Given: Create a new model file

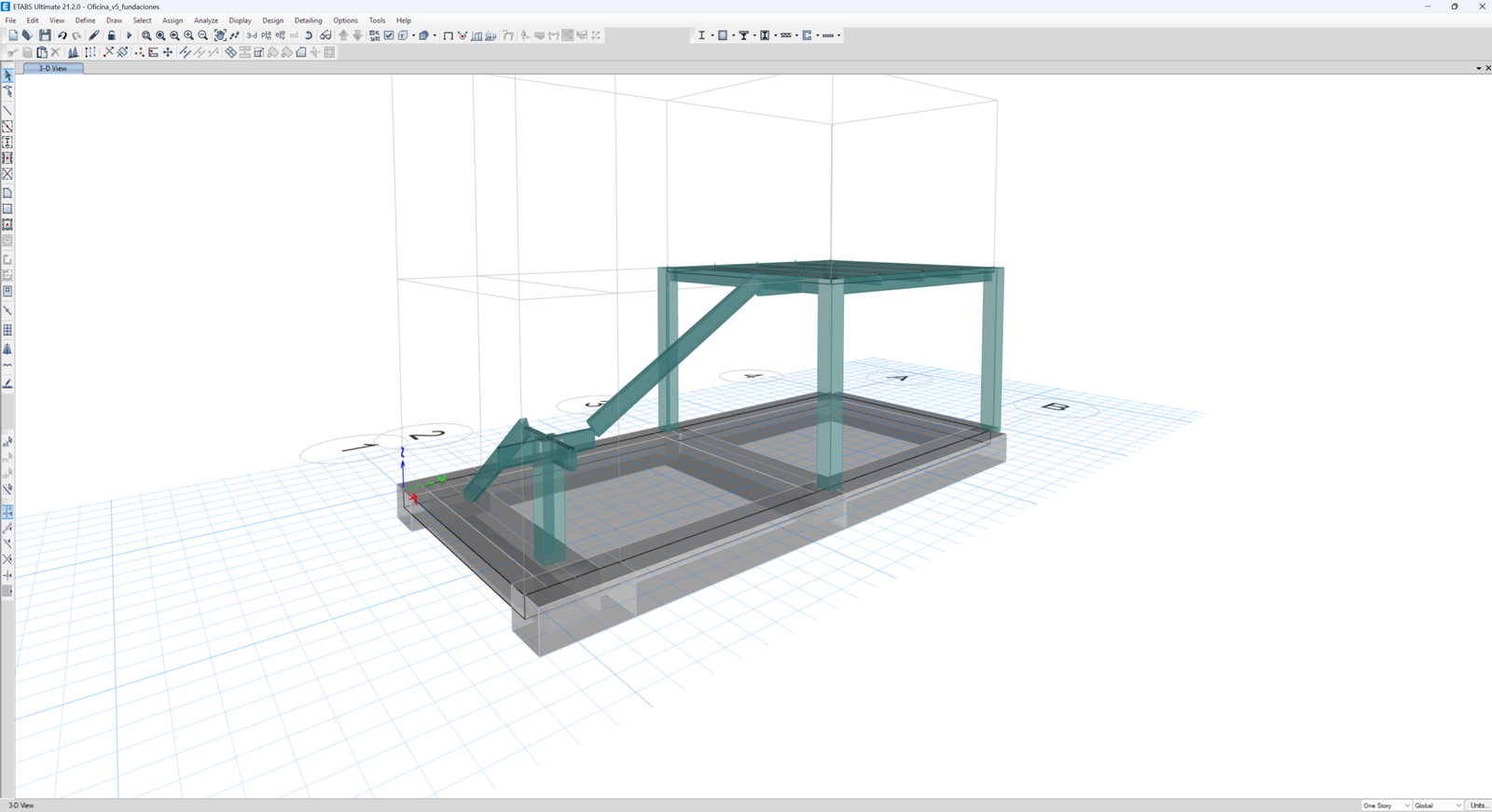Looking at the screenshot, I should 13,35.
